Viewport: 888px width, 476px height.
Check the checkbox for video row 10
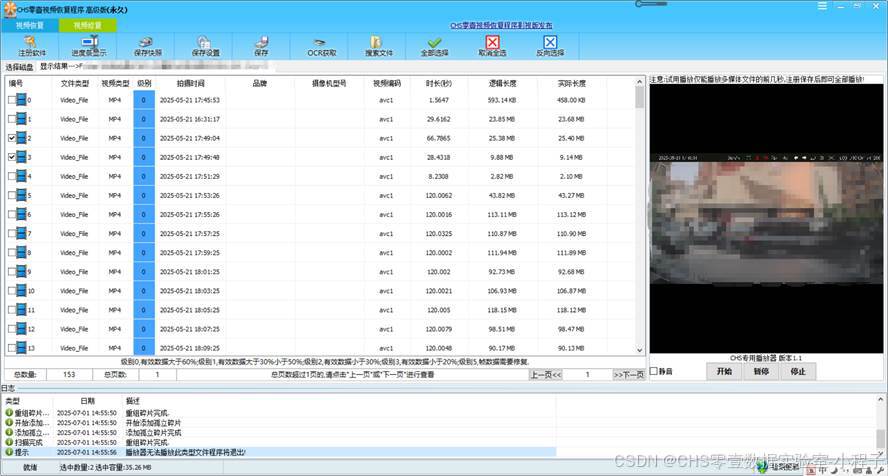tap(12, 291)
